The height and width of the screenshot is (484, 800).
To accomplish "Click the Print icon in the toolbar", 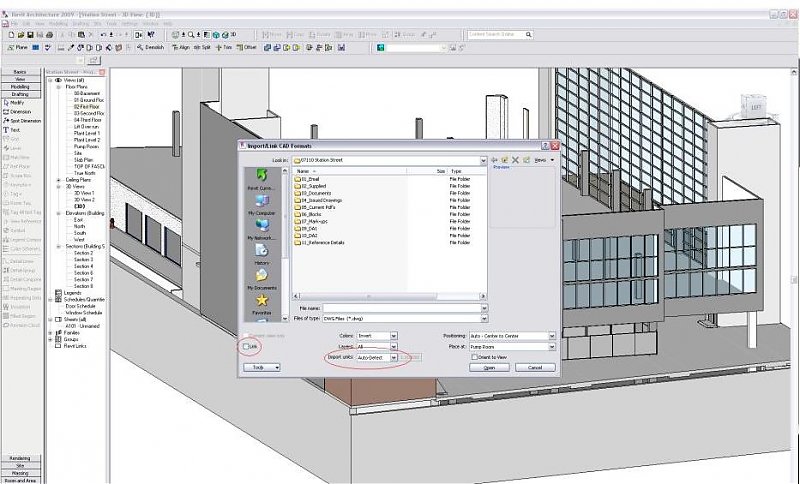I will click(x=49, y=35).
